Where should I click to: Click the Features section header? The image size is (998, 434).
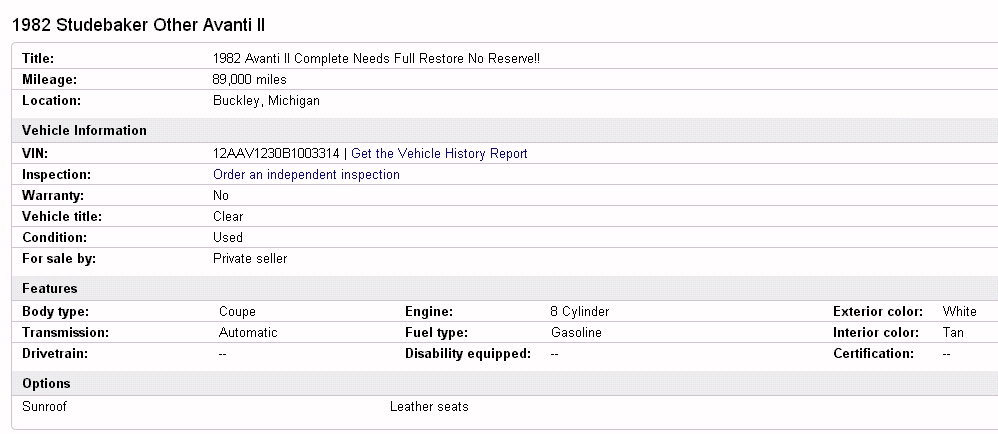[50, 289]
